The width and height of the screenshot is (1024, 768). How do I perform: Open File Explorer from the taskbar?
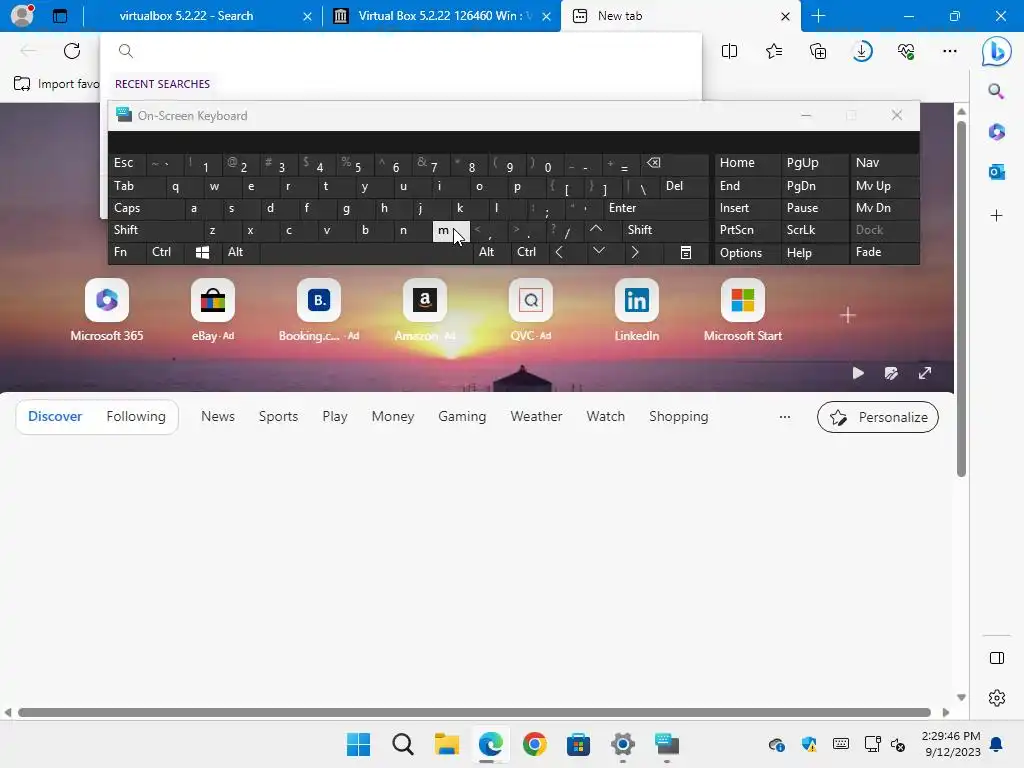pos(447,744)
